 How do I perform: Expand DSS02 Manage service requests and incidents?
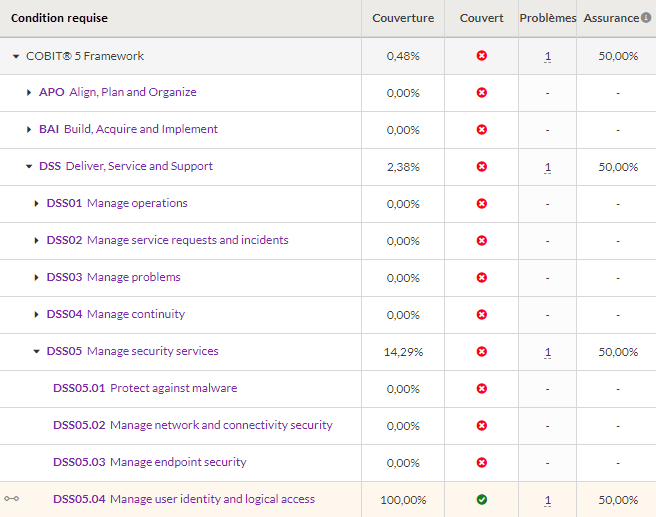(36, 241)
